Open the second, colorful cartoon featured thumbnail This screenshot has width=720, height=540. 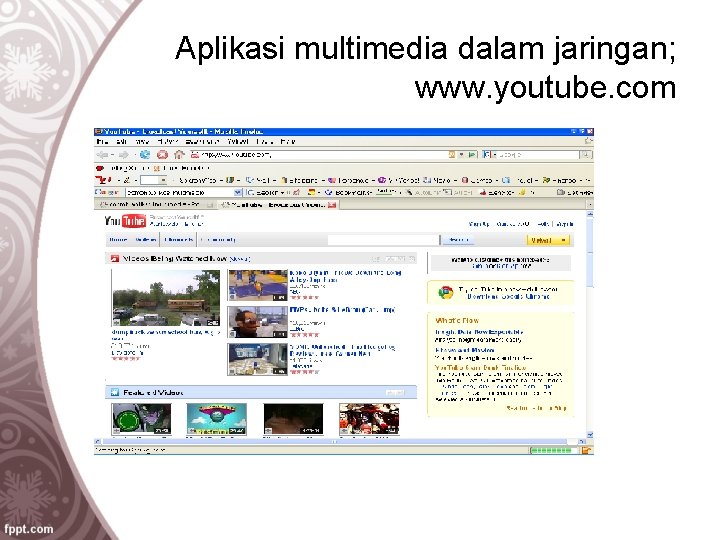217,419
